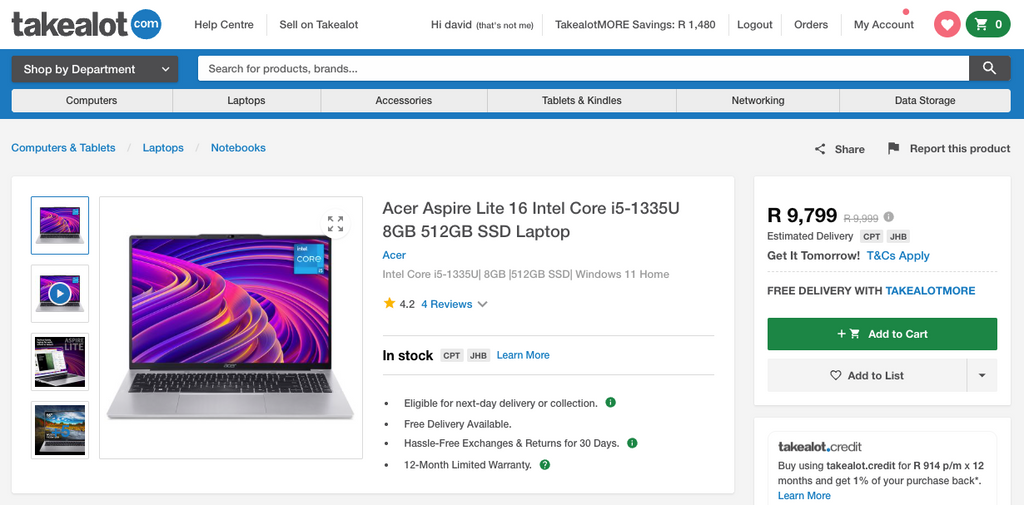This screenshot has height=505, width=1024.
Task: Click Report this product flag
Action: (x=893, y=148)
